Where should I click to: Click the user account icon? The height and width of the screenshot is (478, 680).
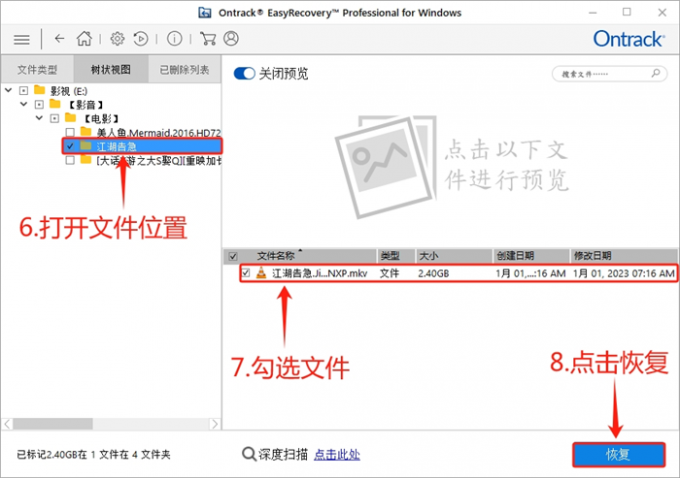click(x=231, y=39)
